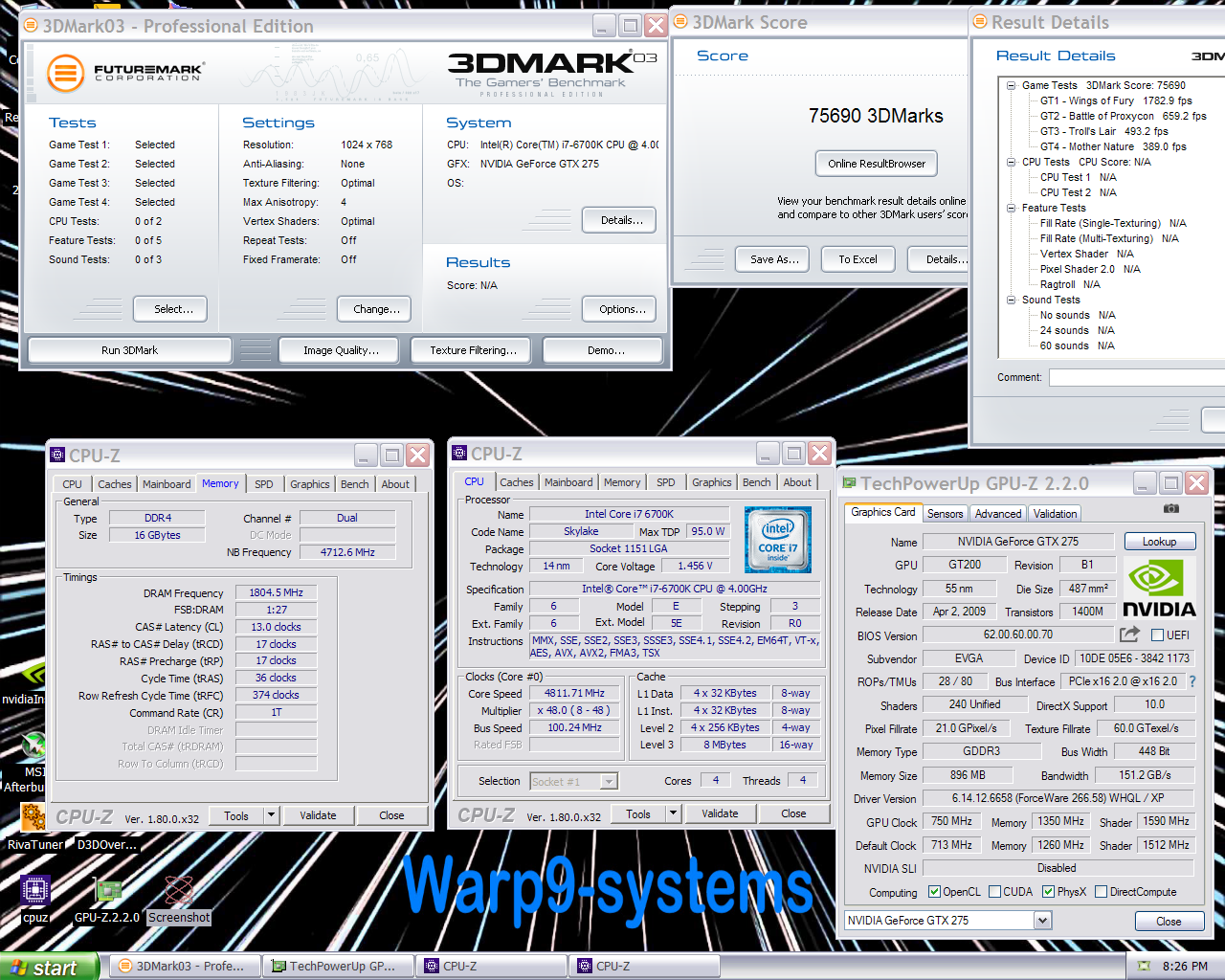This screenshot has height=980, width=1225.
Task: Toggle the OpenCL checkbox
Action: coord(934,892)
